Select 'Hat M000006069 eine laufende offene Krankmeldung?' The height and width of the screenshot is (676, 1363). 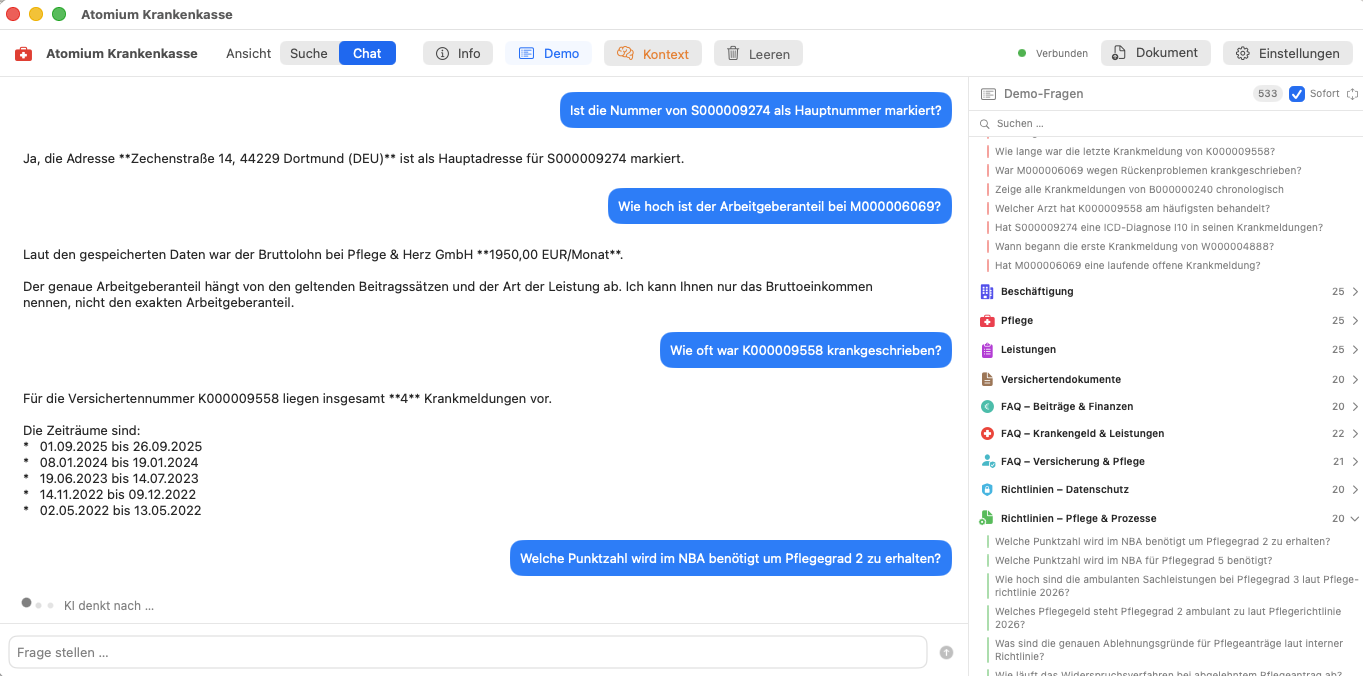(1128, 266)
